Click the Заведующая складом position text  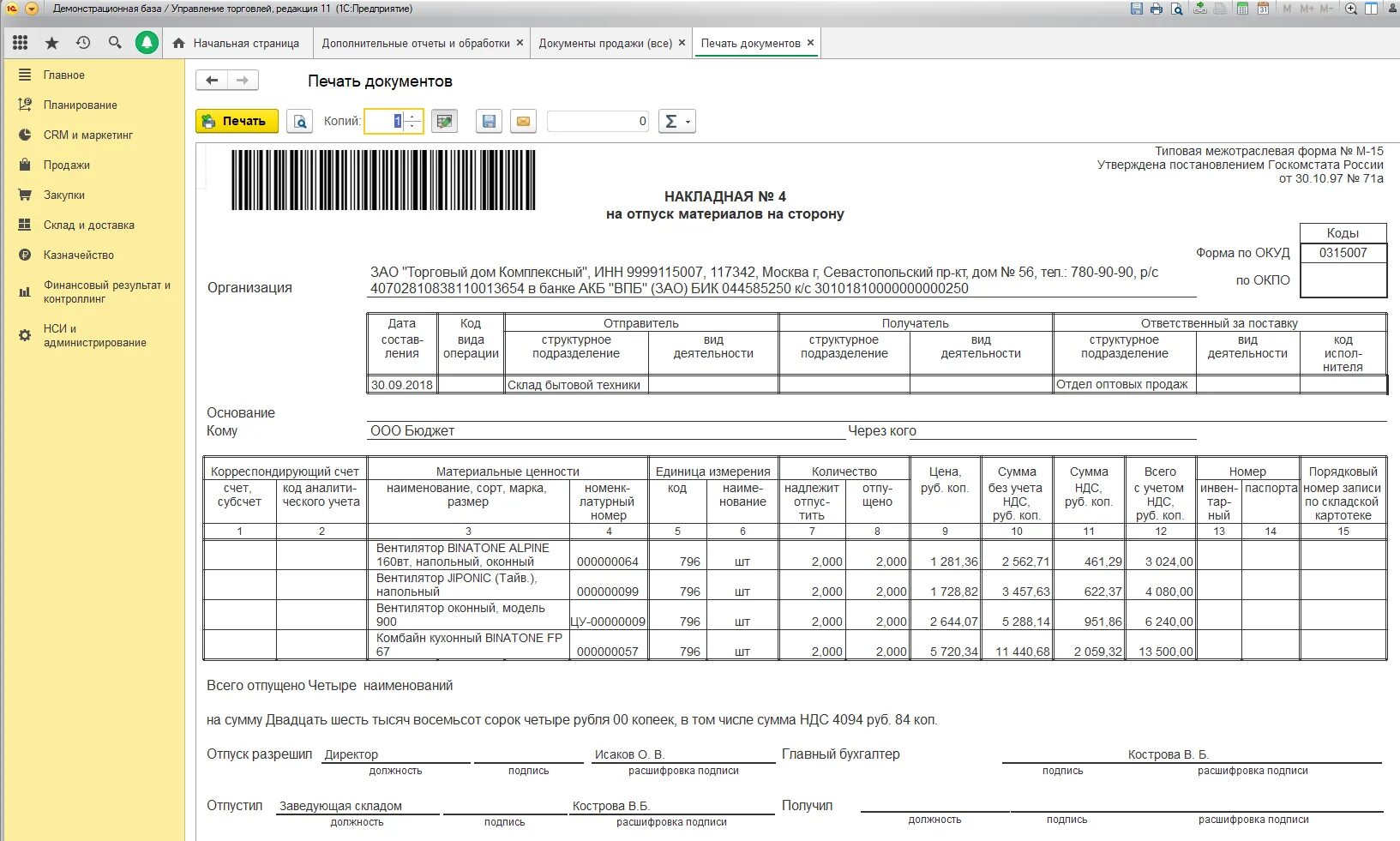click(340, 806)
